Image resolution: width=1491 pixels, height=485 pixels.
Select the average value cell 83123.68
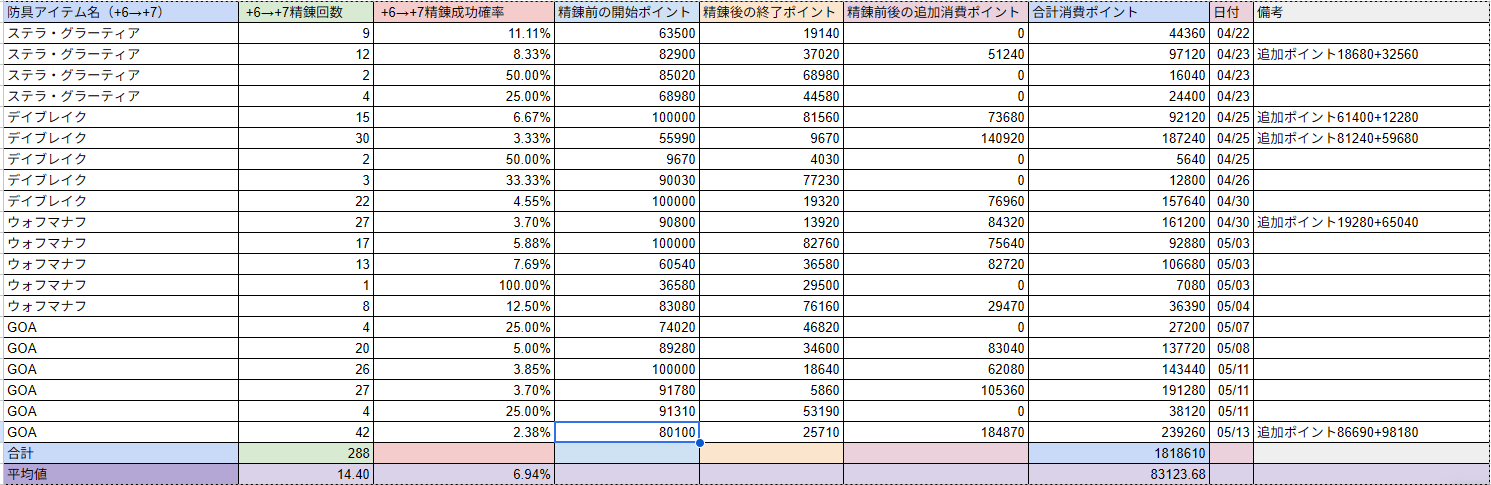tap(1118, 474)
